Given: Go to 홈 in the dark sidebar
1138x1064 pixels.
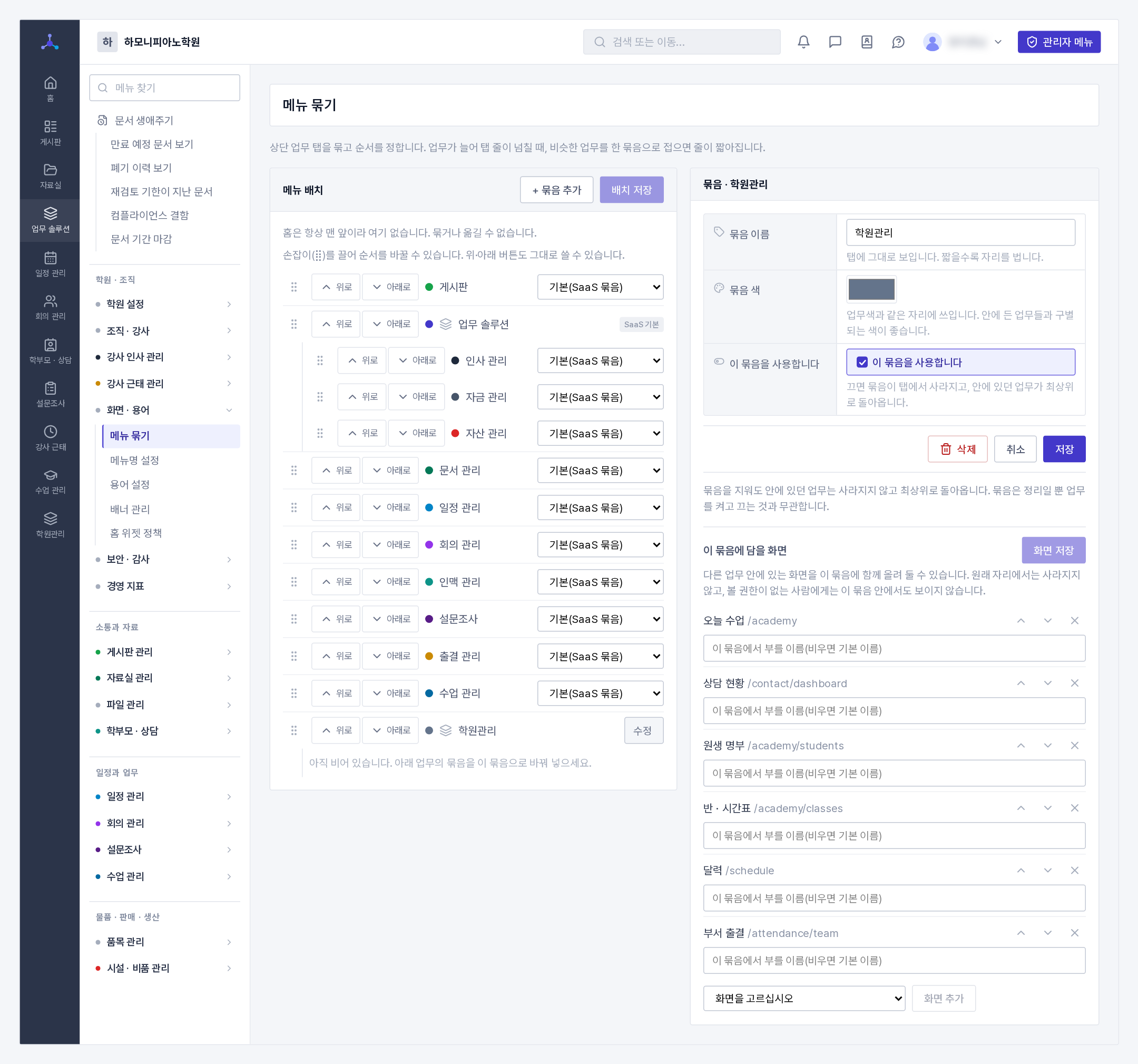Looking at the screenshot, I should click(51, 90).
